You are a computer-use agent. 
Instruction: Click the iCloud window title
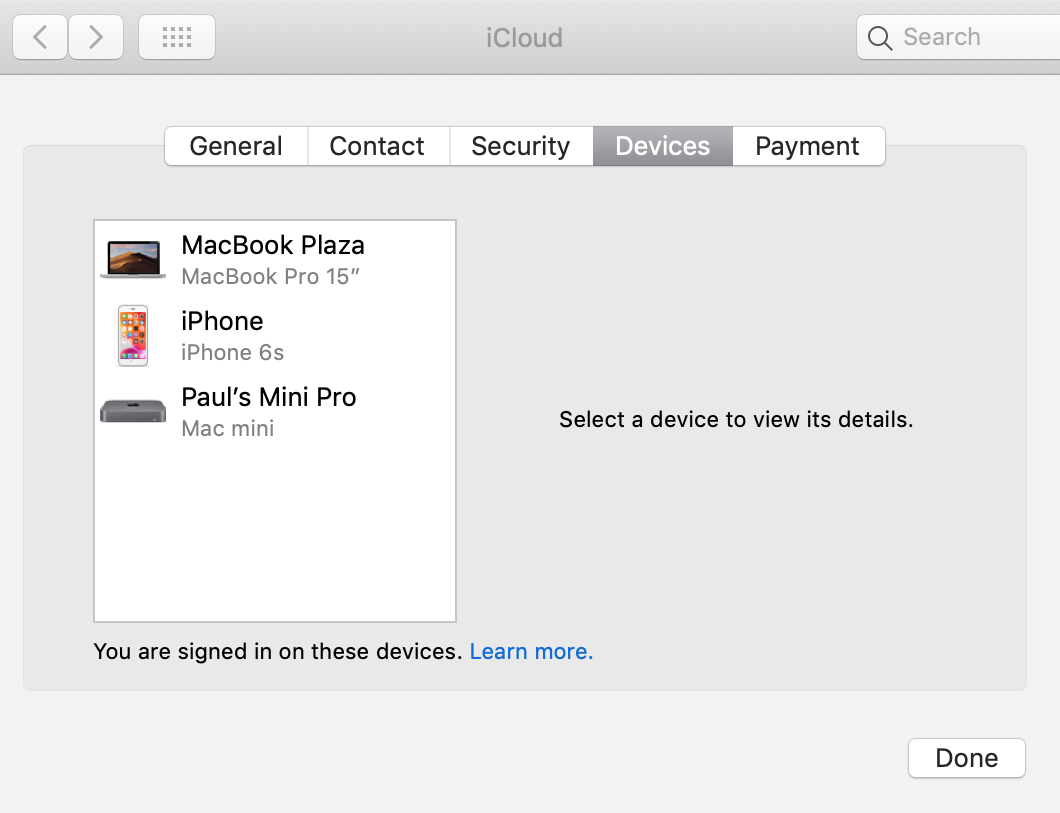tap(525, 38)
